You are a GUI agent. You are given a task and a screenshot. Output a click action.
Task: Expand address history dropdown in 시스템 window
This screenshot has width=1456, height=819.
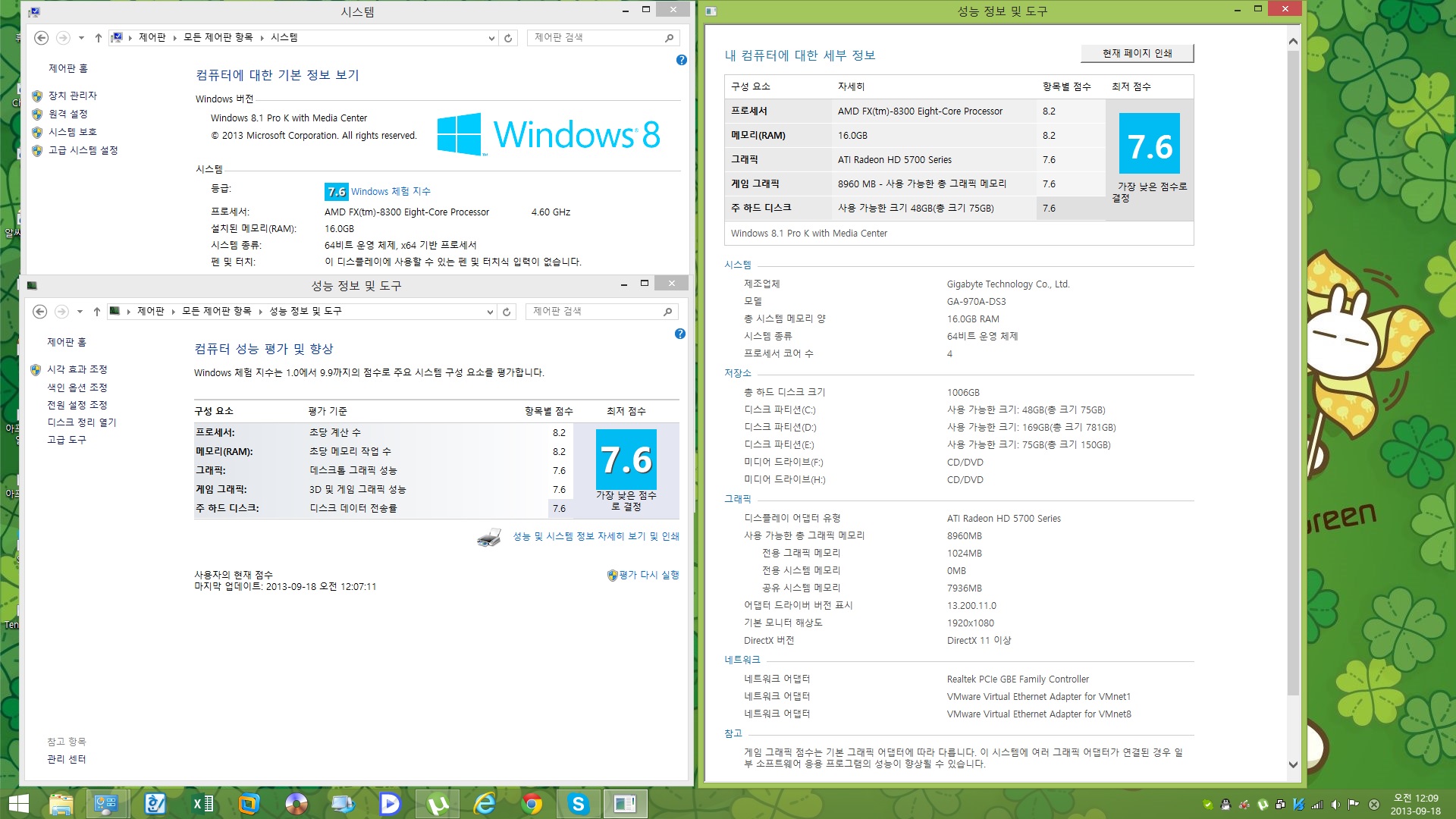pos(491,38)
